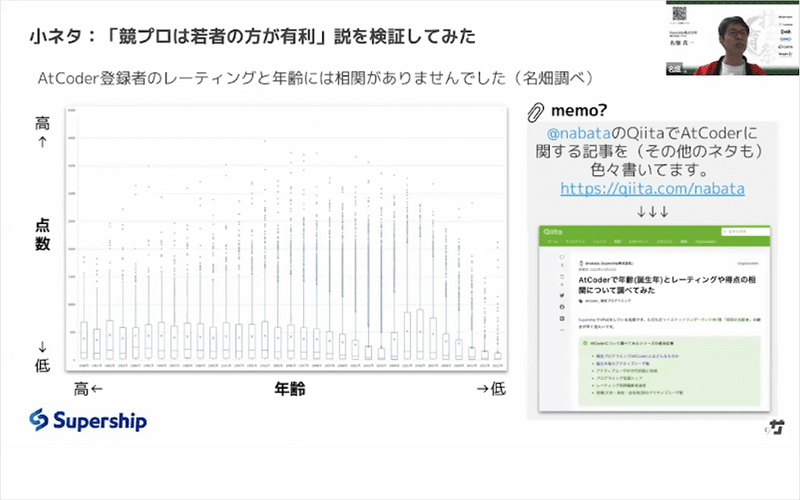Image resolution: width=800 pixels, height=500 pixels.
Task: Click the speaker webcam video thumbnail
Action: click(x=733, y=38)
